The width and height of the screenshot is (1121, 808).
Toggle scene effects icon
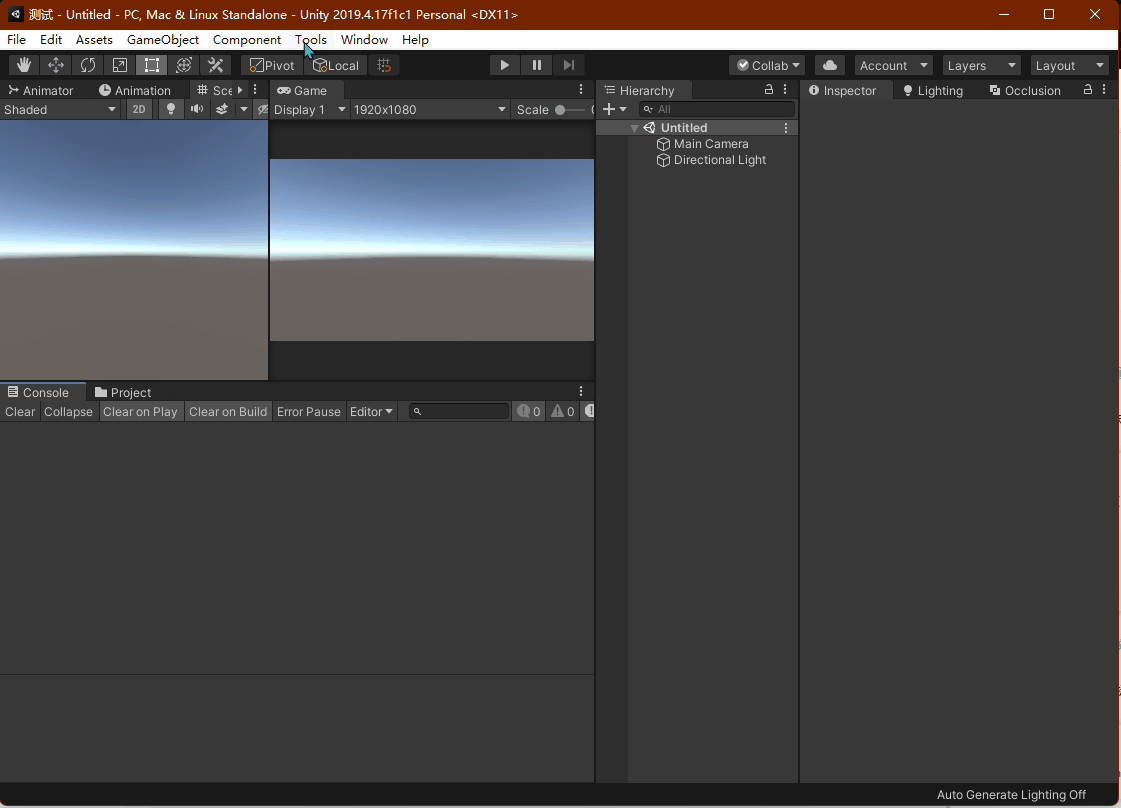click(x=222, y=109)
